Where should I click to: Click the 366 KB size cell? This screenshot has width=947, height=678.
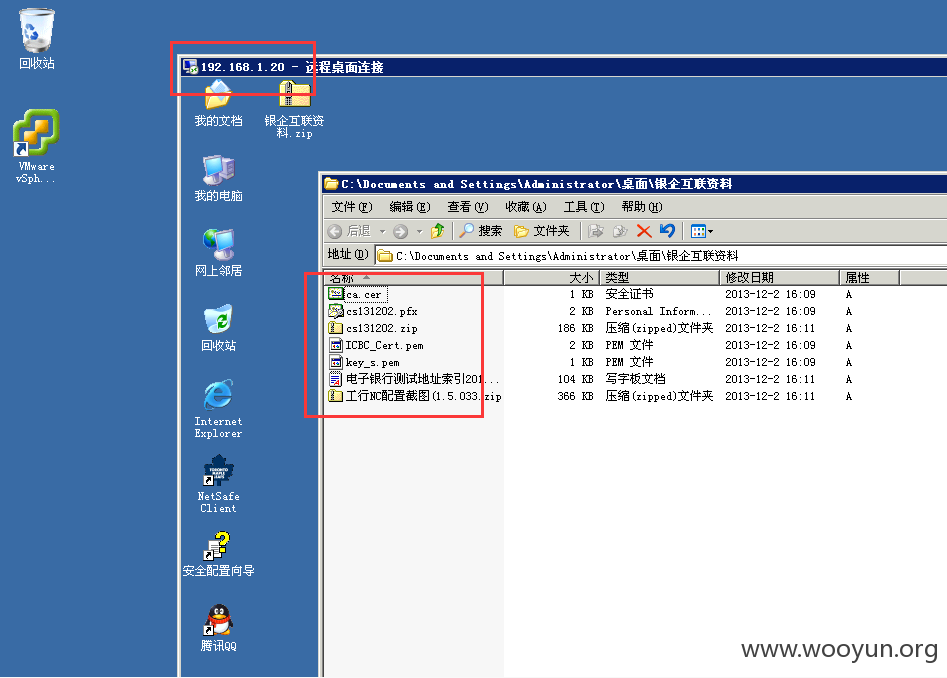pos(576,396)
